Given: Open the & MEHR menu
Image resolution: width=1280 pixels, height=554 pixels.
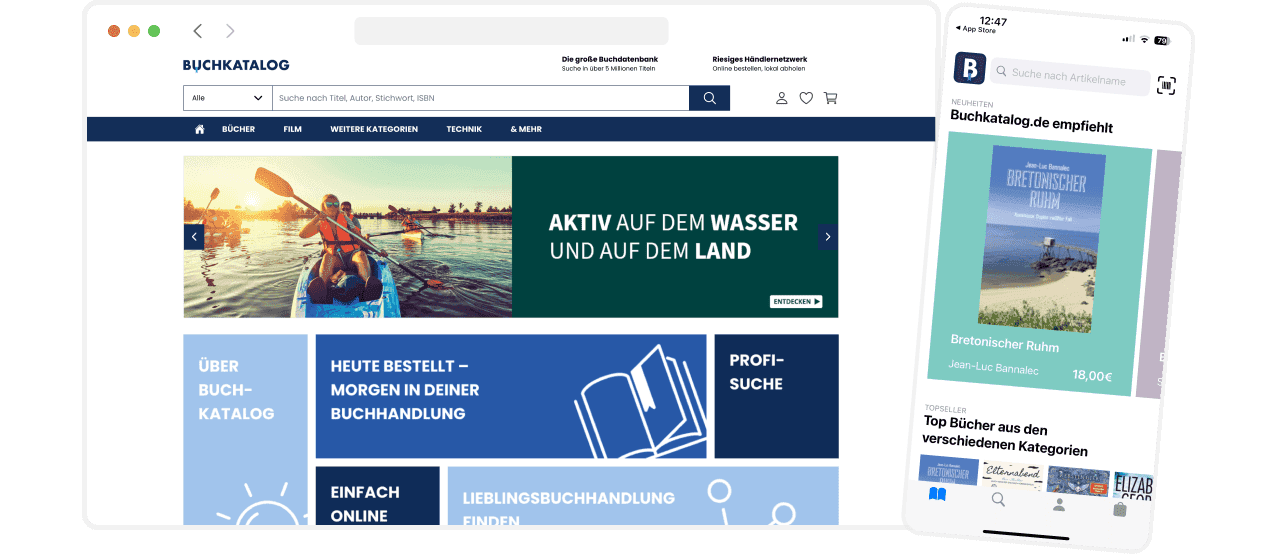Looking at the screenshot, I should (x=526, y=129).
